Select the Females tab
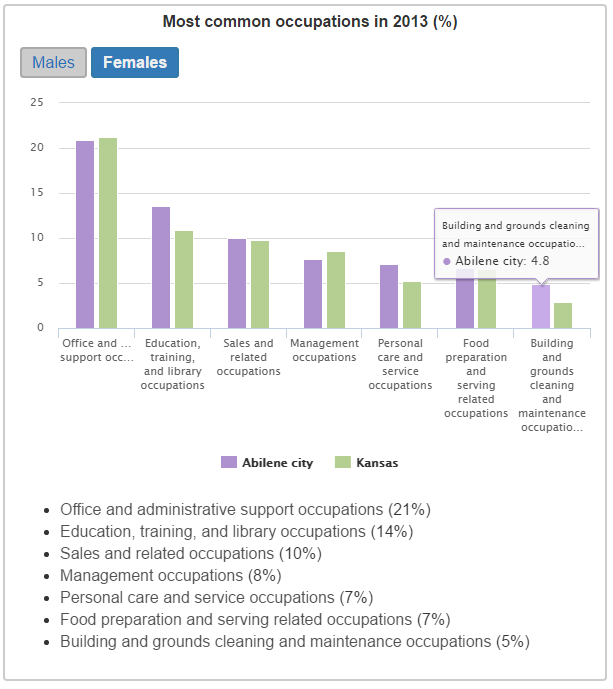 pos(135,62)
